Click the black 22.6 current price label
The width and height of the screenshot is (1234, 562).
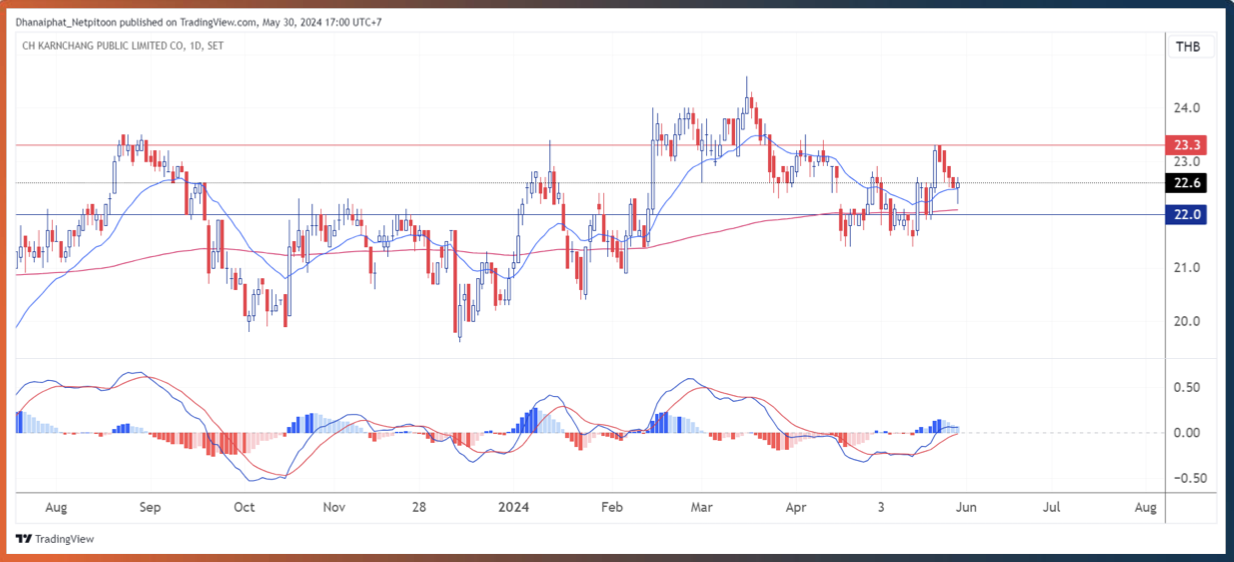1188,182
